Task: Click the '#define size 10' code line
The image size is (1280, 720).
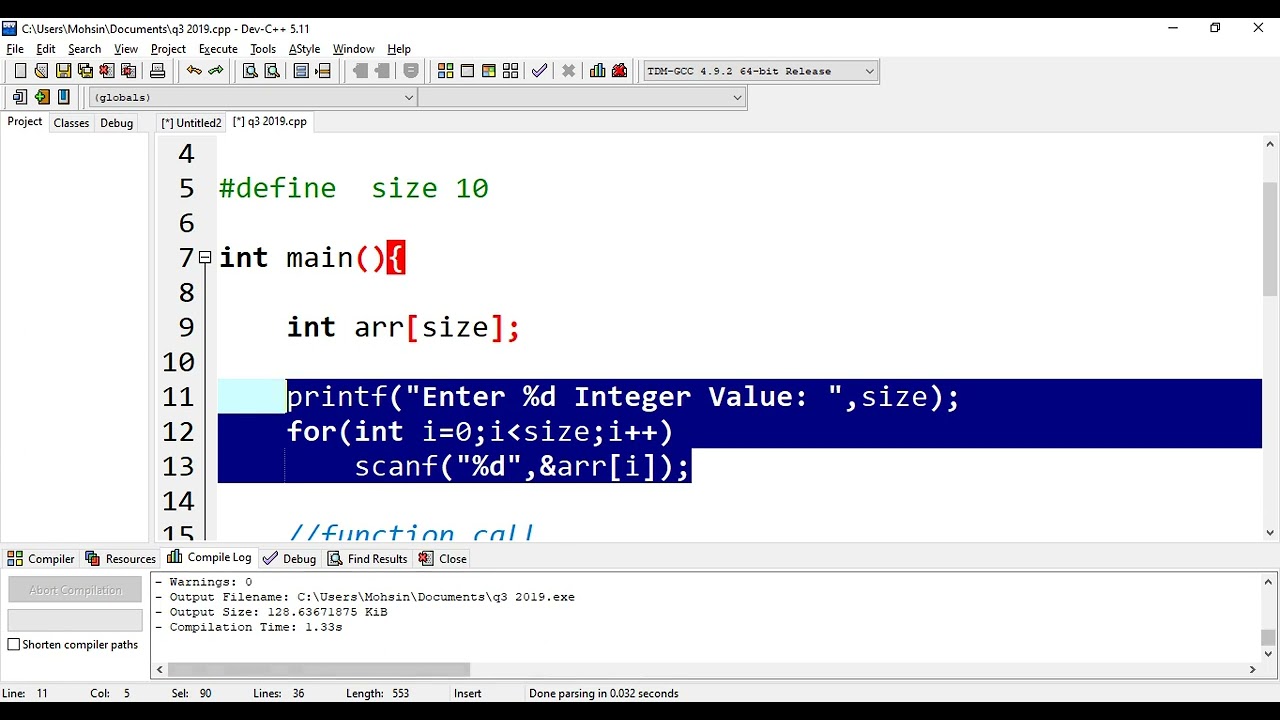Action: 354,188
